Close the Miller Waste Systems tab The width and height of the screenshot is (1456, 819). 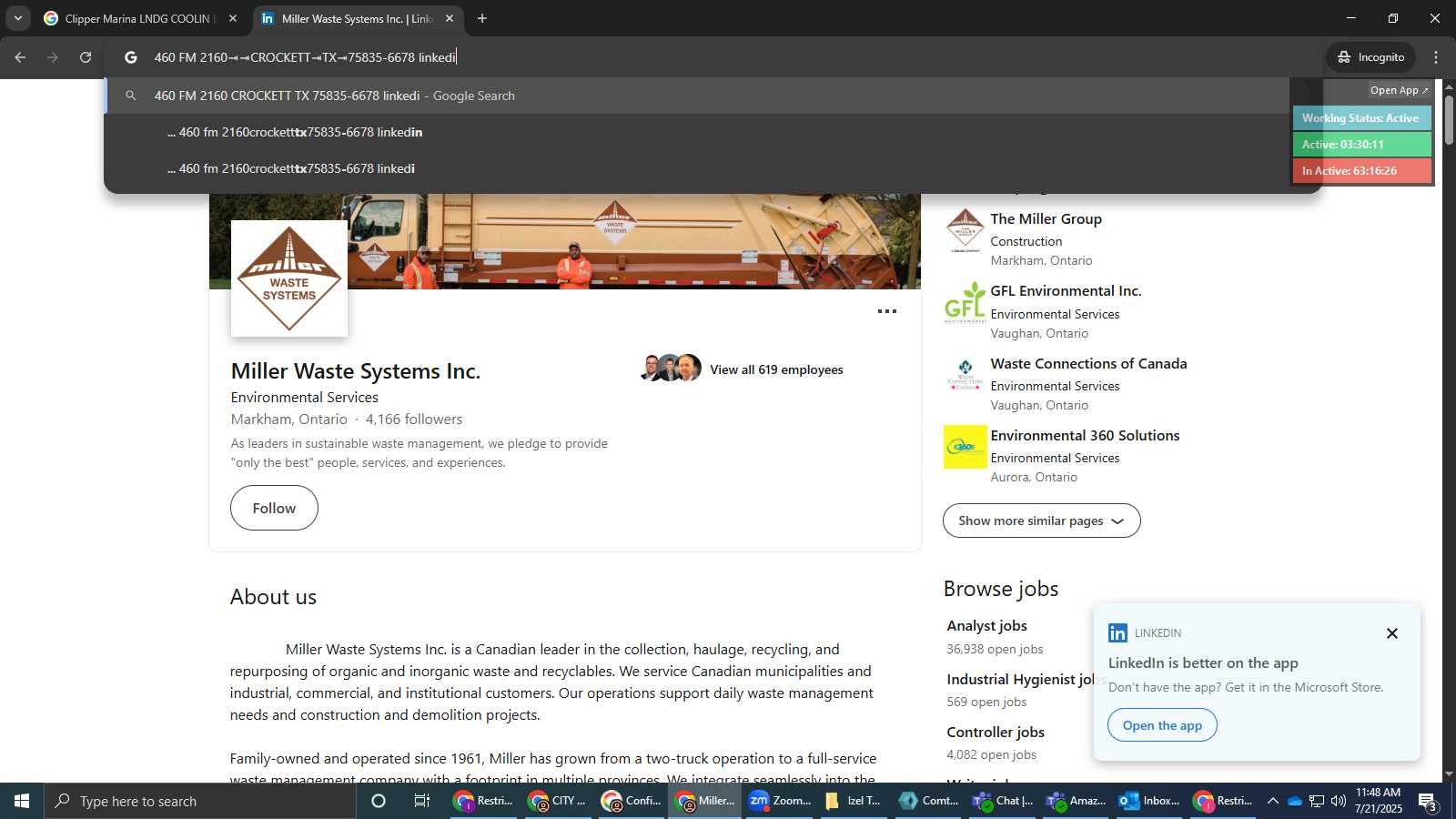450,18
